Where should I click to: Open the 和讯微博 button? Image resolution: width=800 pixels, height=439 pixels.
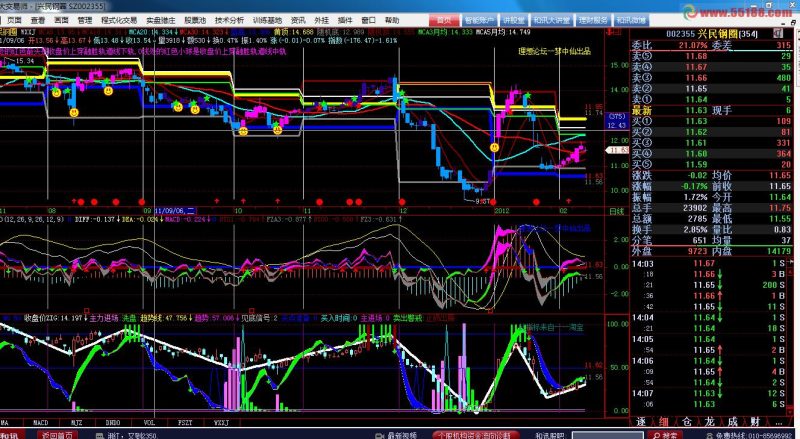pos(631,20)
